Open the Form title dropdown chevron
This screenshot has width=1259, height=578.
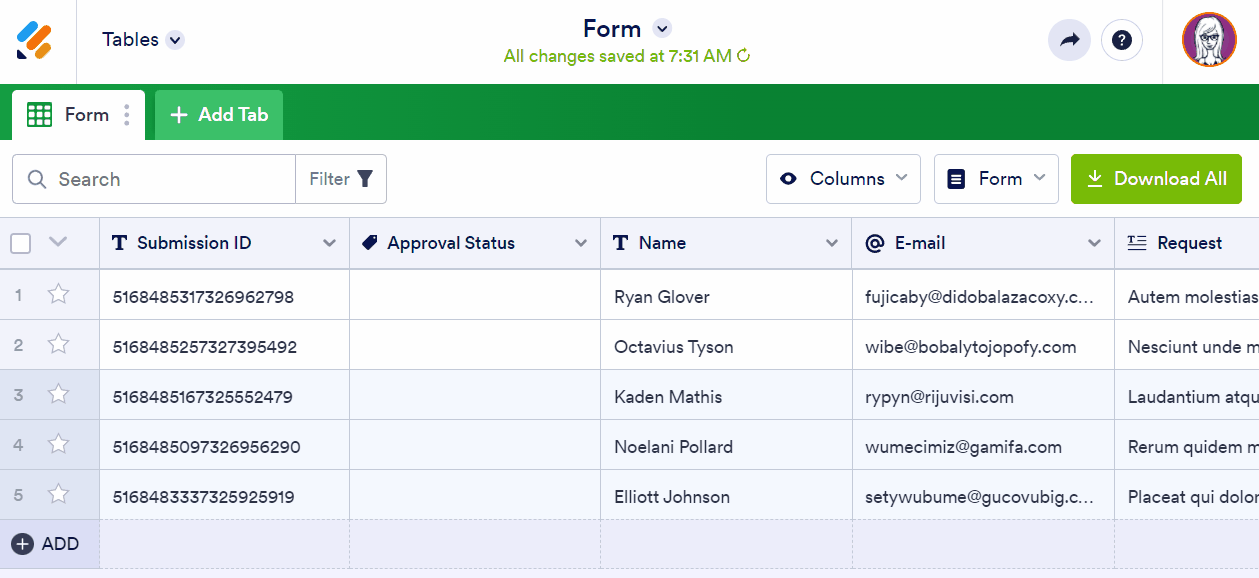coord(662,28)
